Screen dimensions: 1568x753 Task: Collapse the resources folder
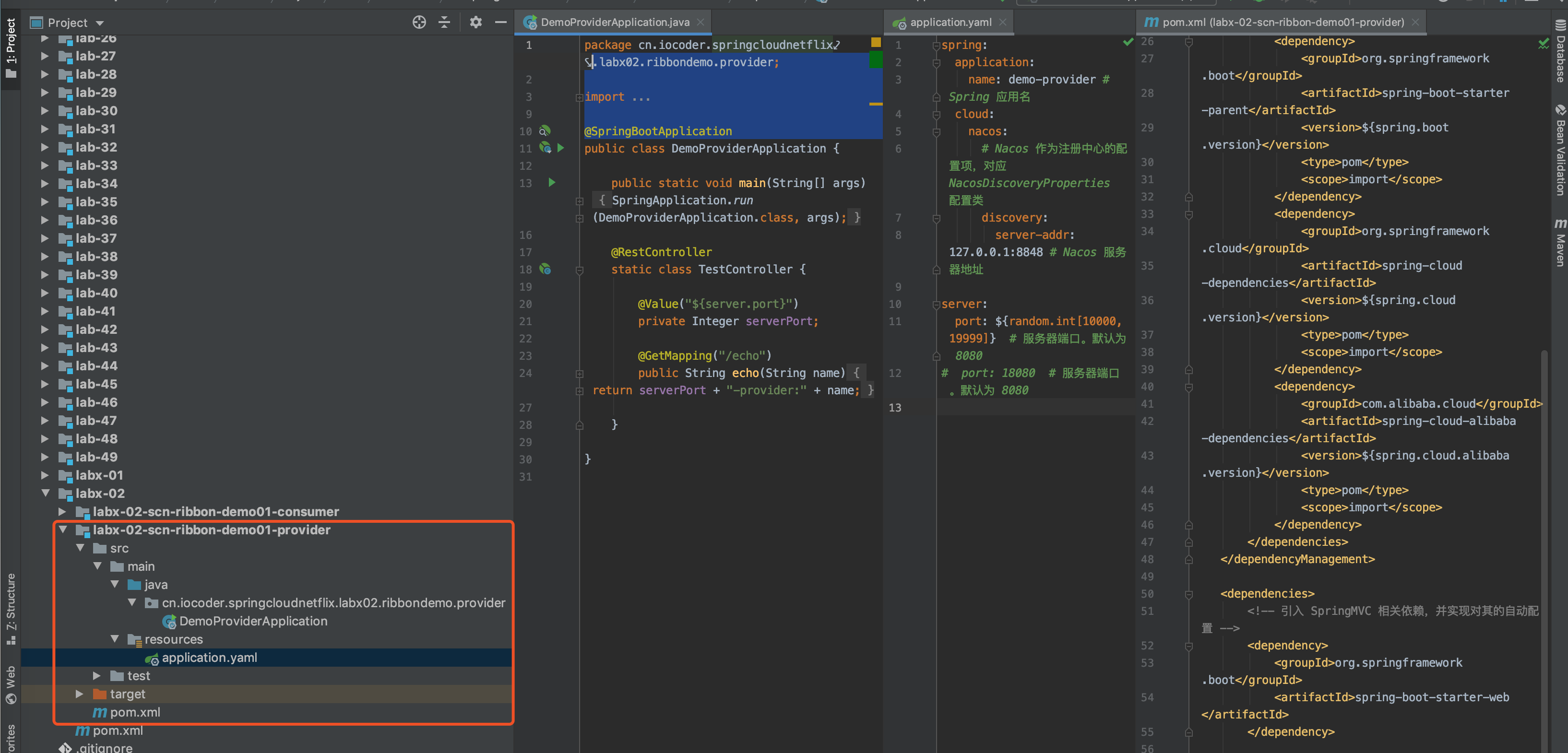pyautogui.click(x=115, y=639)
